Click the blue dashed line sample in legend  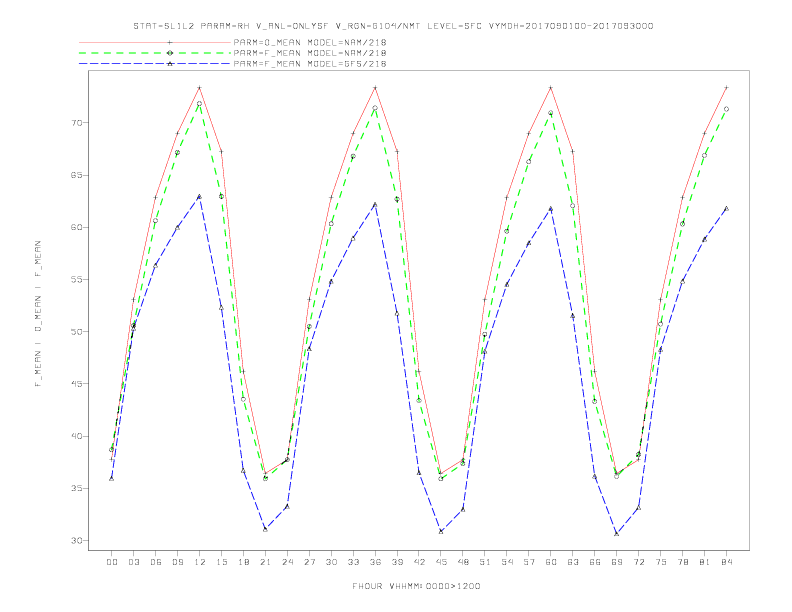coord(155,64)
